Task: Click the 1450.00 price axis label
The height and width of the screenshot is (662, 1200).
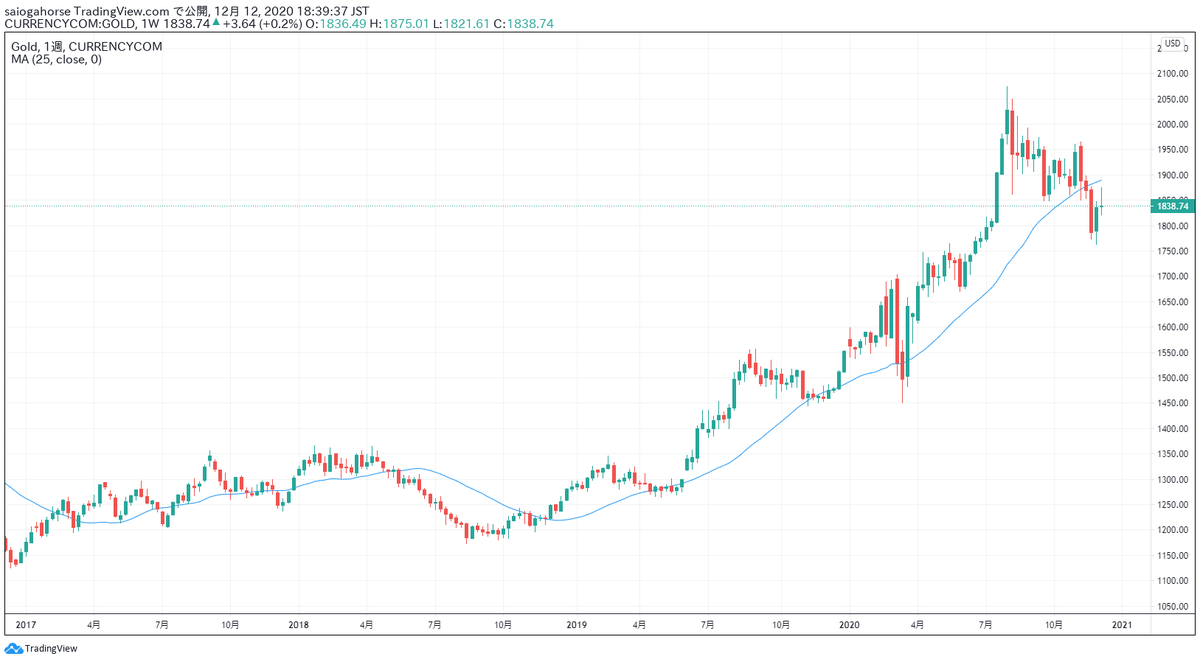Action: 1171,403
